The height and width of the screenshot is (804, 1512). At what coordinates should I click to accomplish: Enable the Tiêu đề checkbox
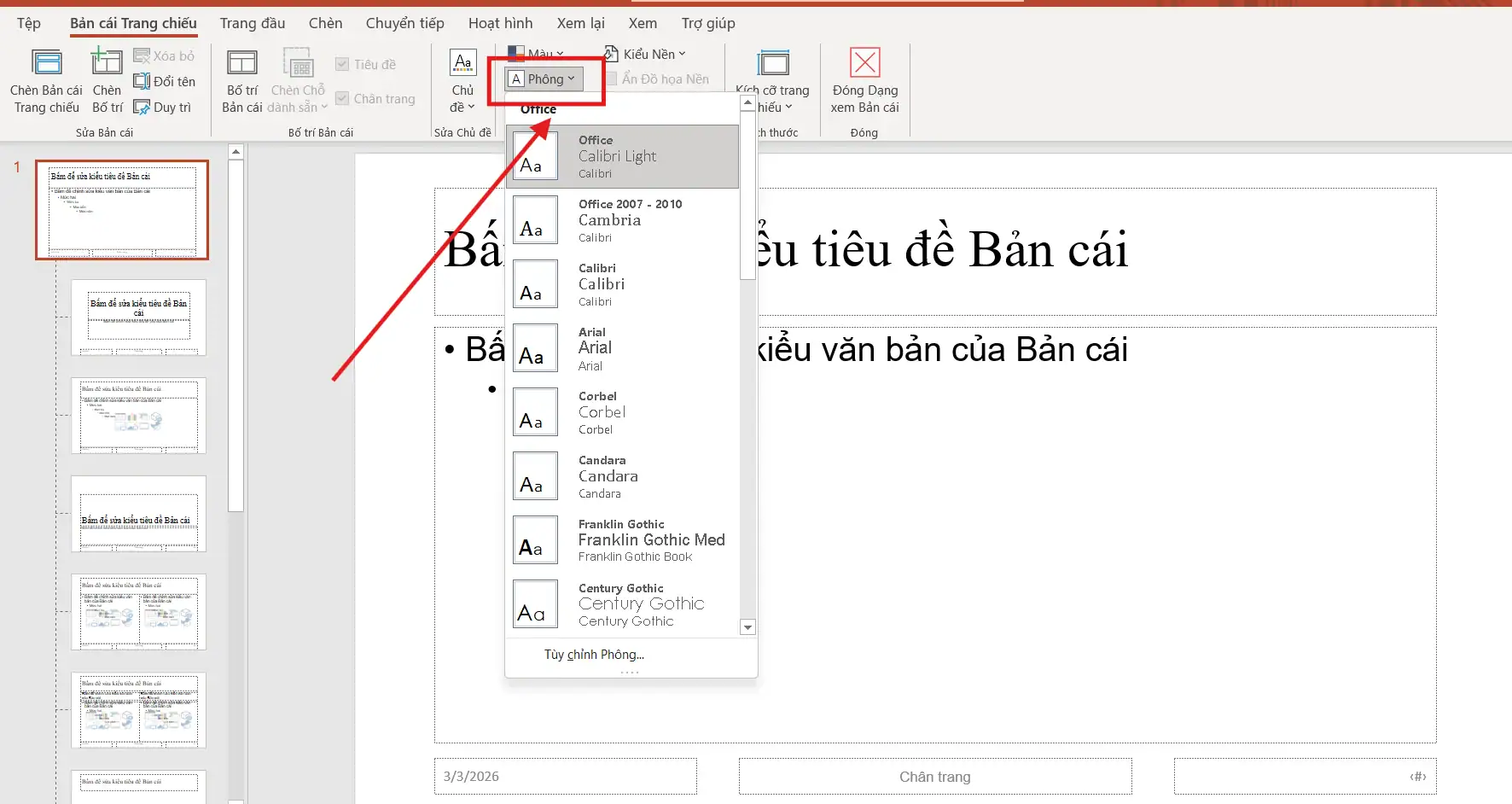click(x=341, y=63)
